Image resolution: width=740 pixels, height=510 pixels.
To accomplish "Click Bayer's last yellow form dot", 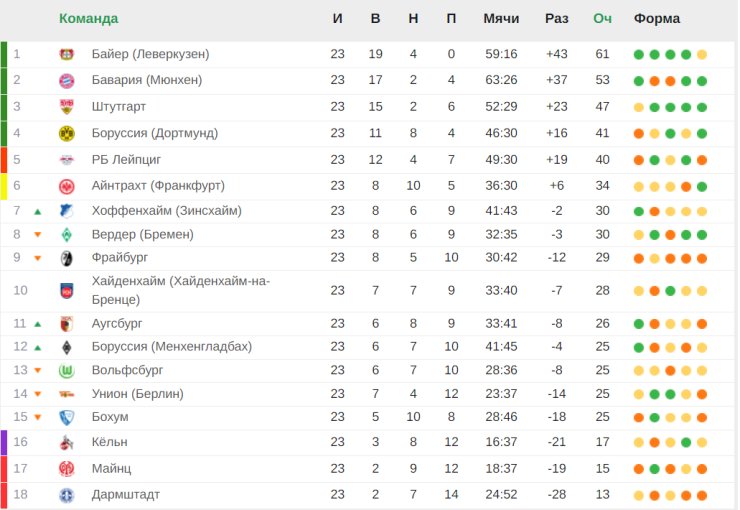I will point(702,55).
